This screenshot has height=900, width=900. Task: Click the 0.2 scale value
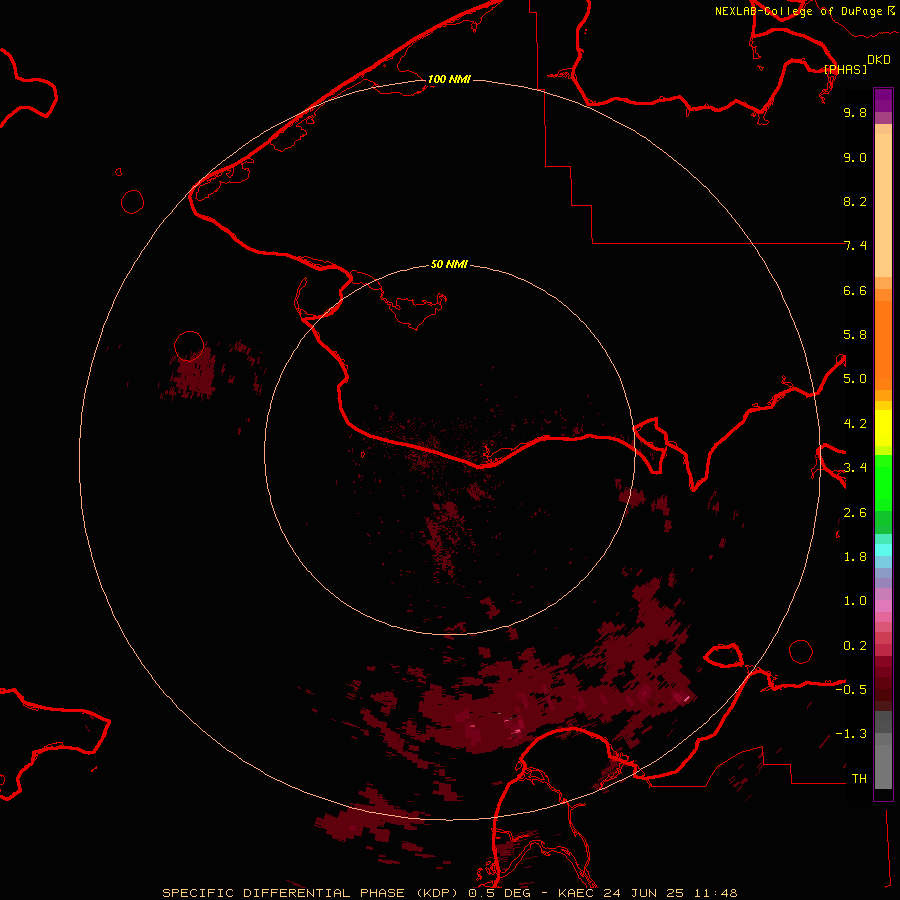click(x=855, y=646)
